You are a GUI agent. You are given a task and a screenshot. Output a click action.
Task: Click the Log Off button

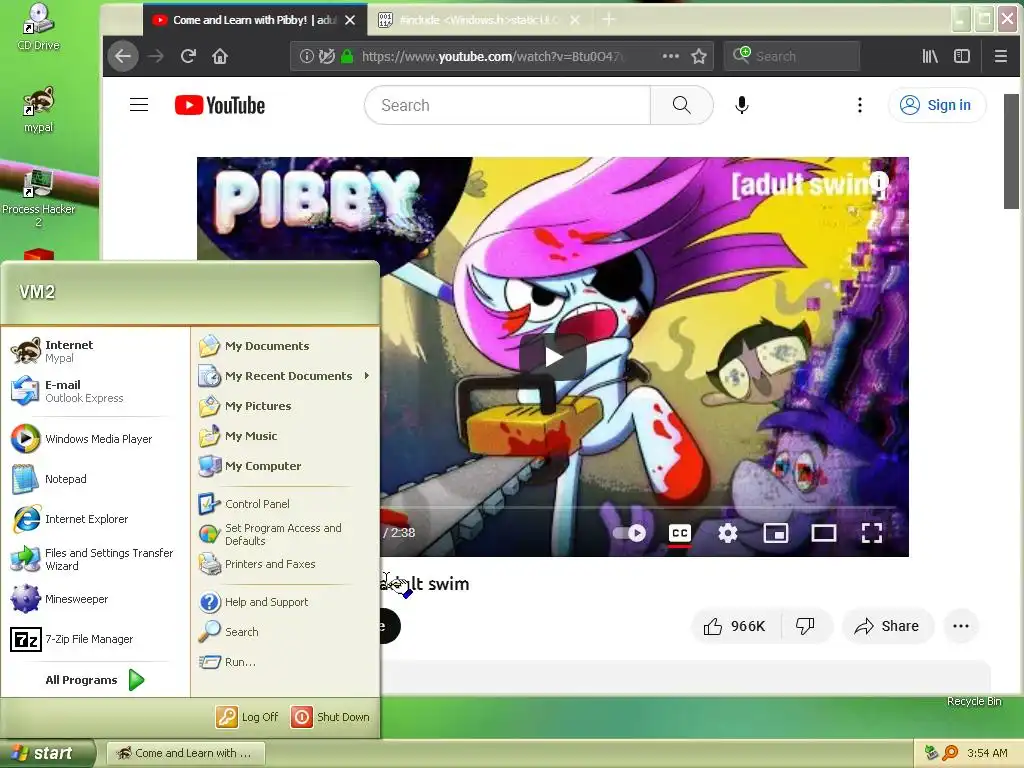click(248, 717)
